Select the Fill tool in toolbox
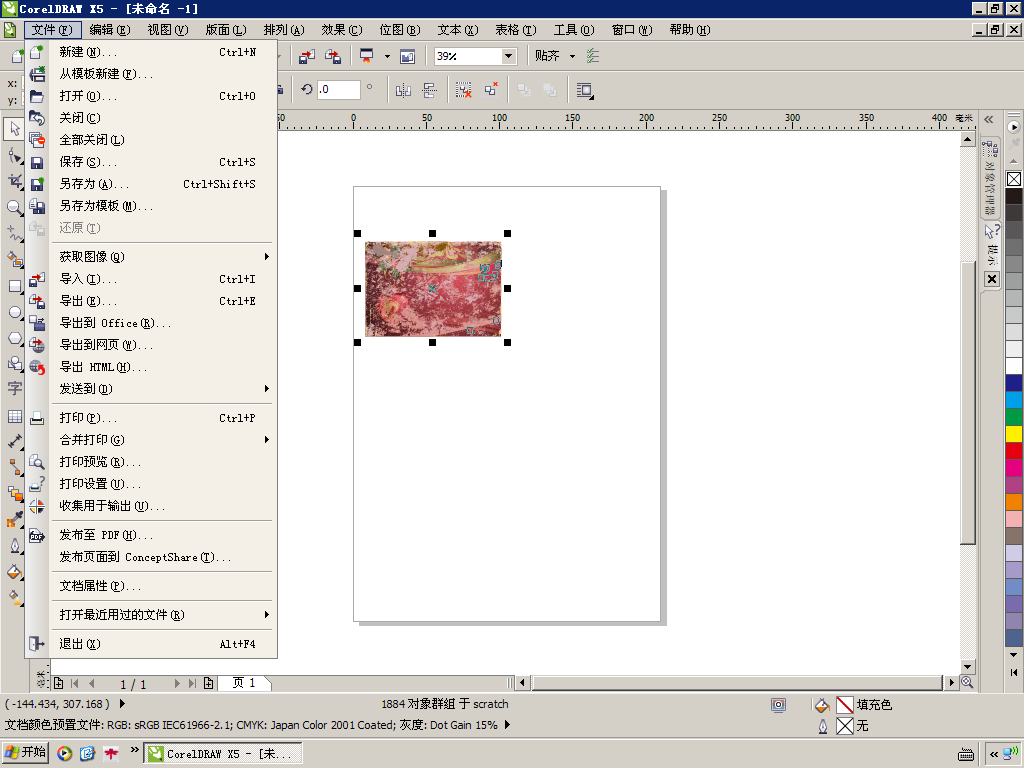1024x768 pixels. click(x=14, y=572)
